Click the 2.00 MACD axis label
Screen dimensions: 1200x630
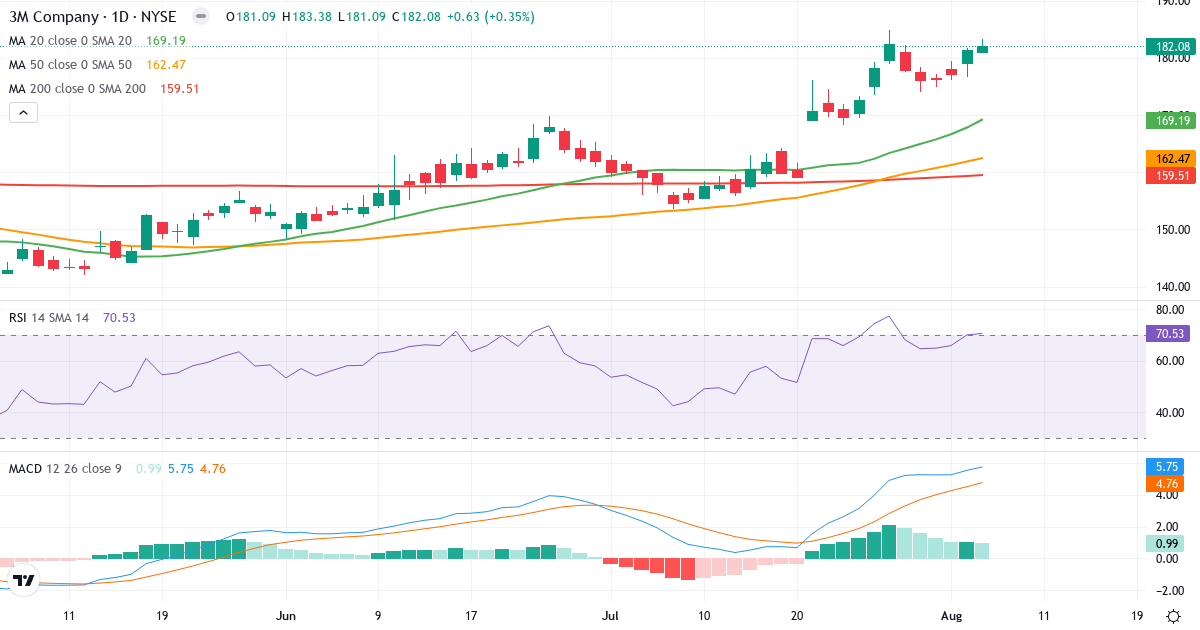click(1166, 527)
